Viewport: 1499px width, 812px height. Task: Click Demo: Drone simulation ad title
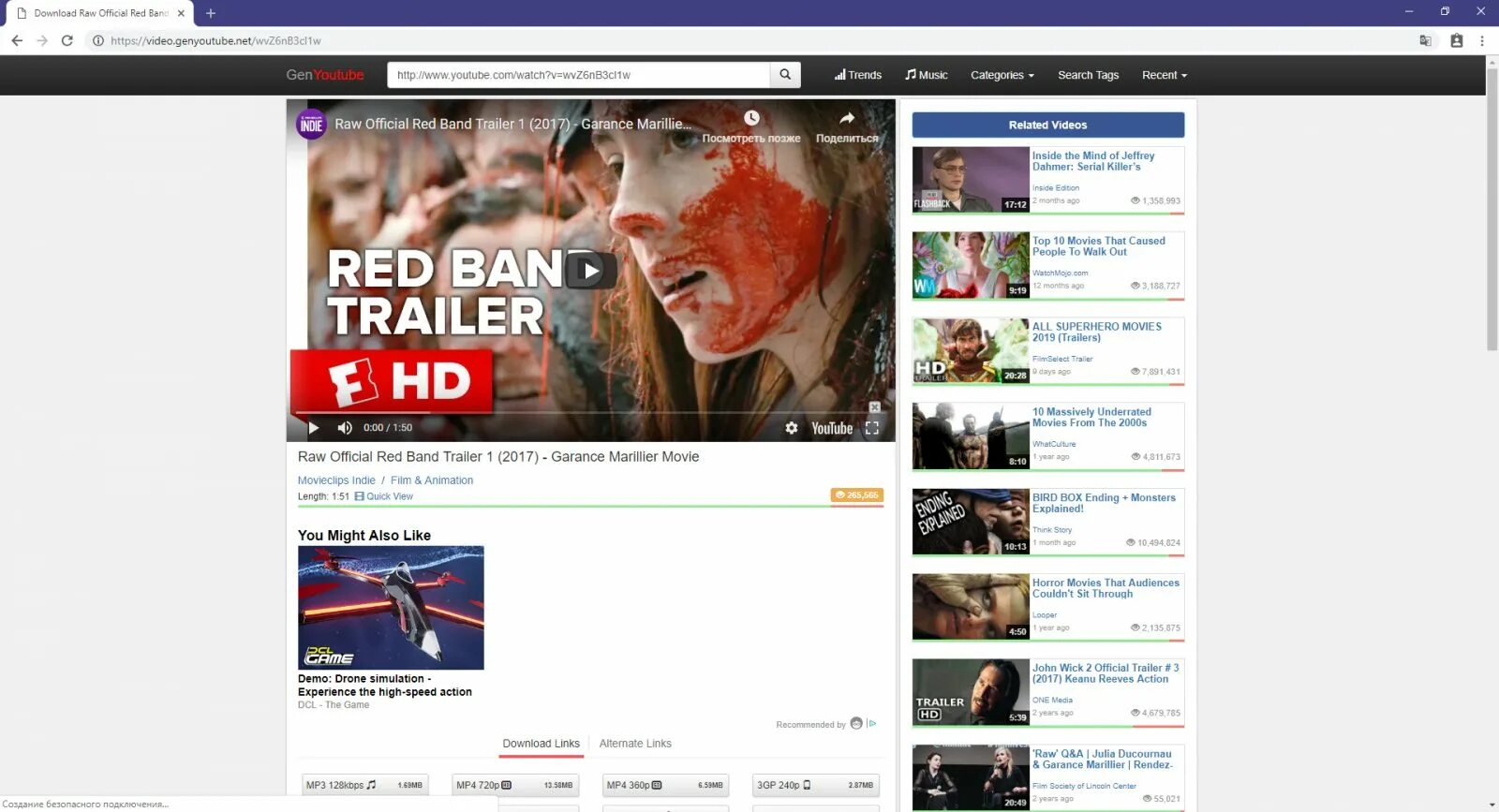click(385, 686)
